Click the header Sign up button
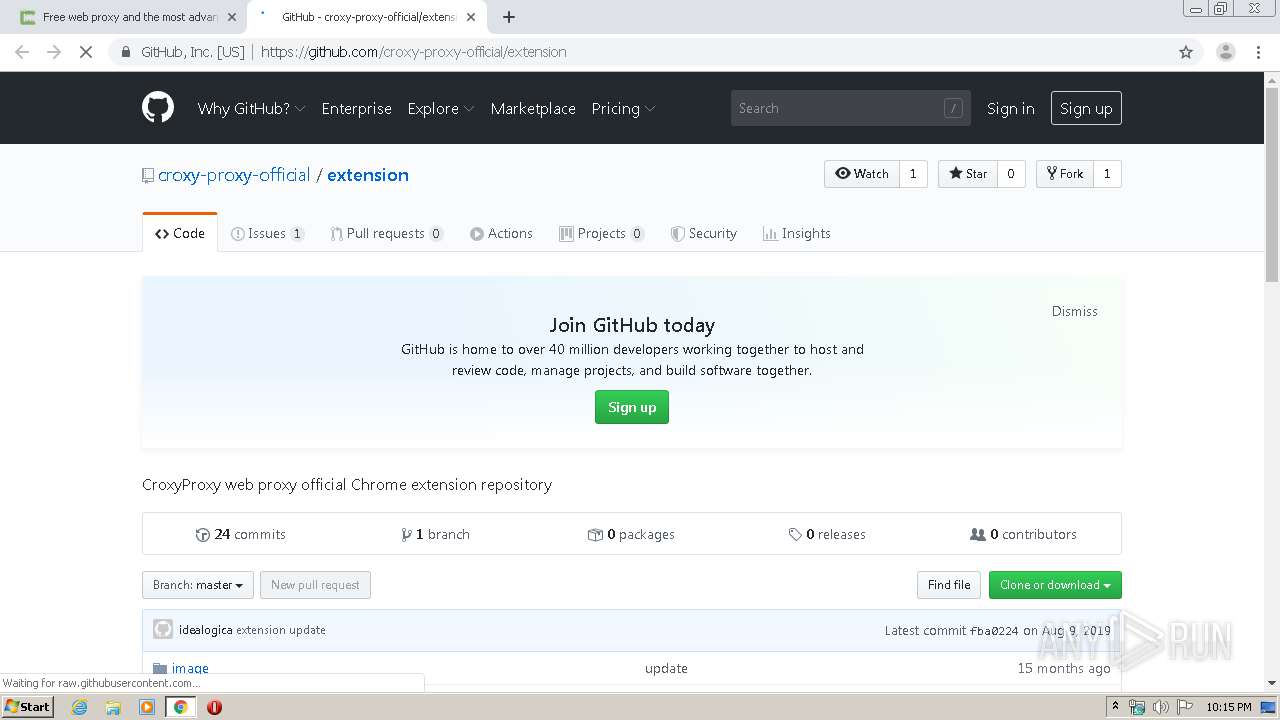This screenshot has height=720, width=1280. [1086, 108]
